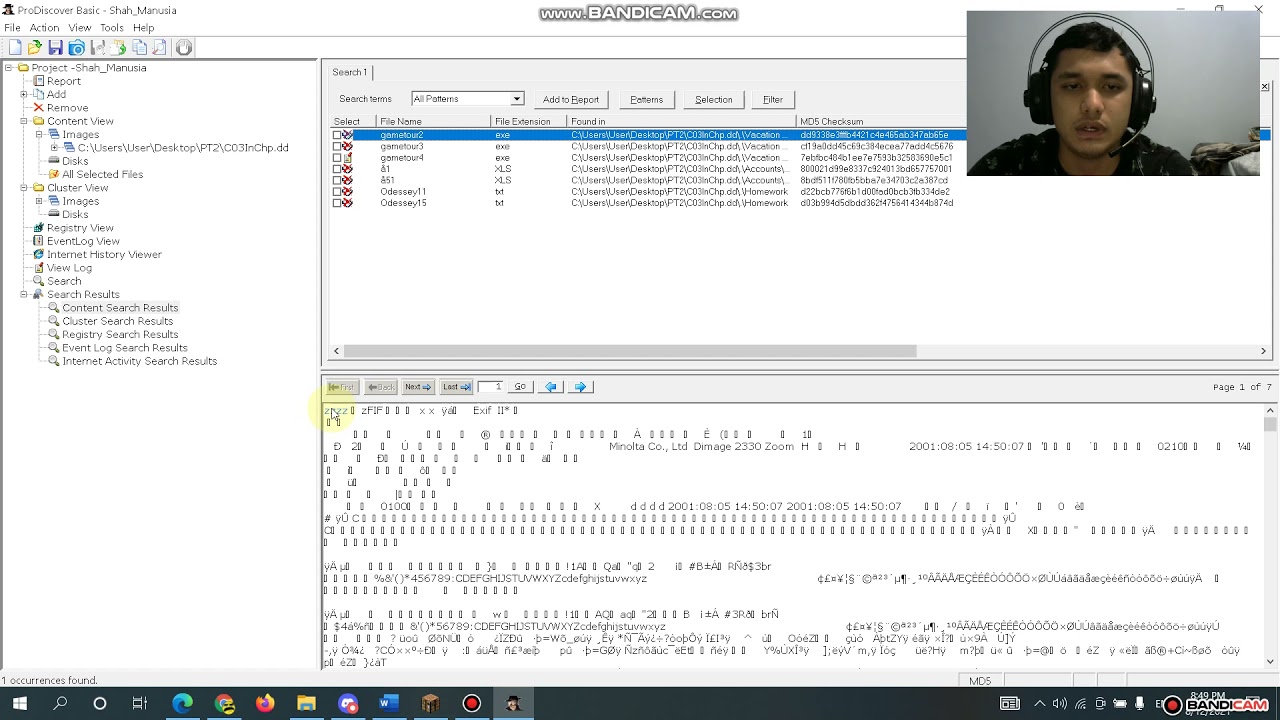
Task: Open Windows Start menu
Action: [x=20, y=704]
